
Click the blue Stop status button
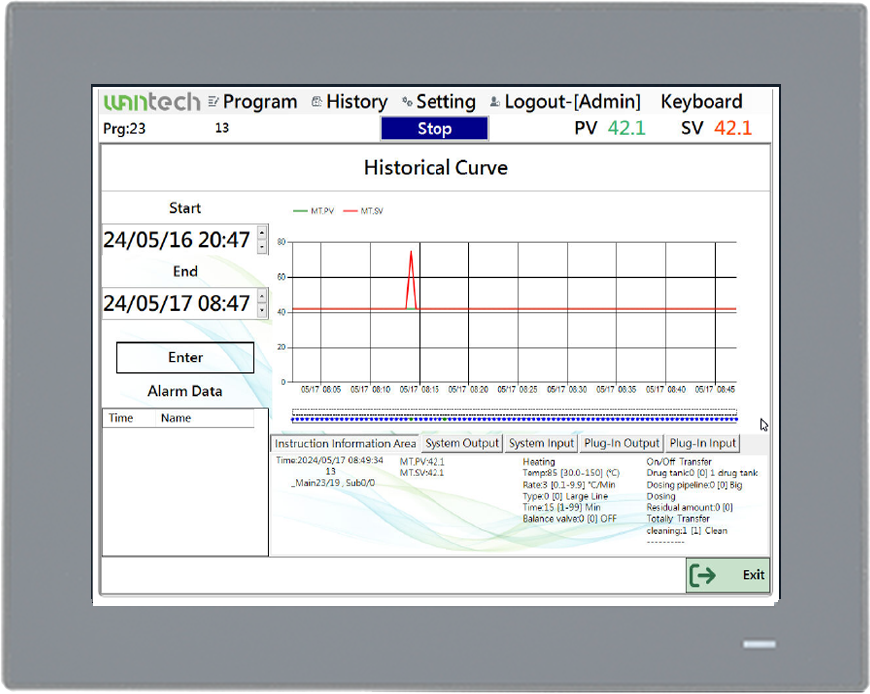[x=434, y=129]
